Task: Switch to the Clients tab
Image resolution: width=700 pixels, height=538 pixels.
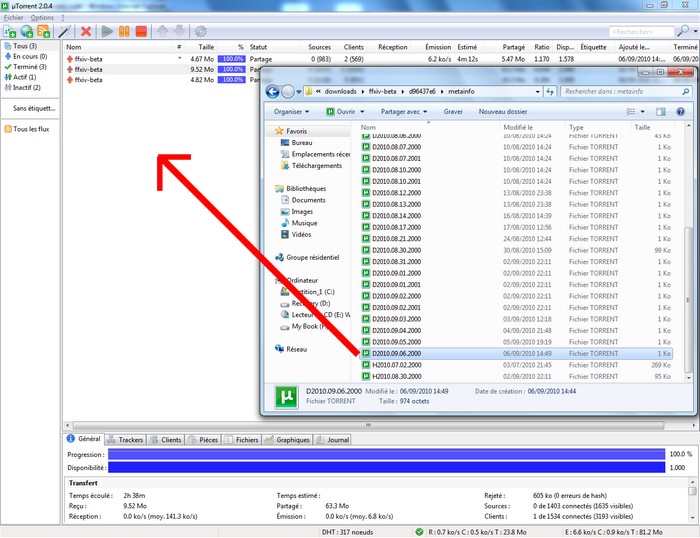Action: pos(166,440)
